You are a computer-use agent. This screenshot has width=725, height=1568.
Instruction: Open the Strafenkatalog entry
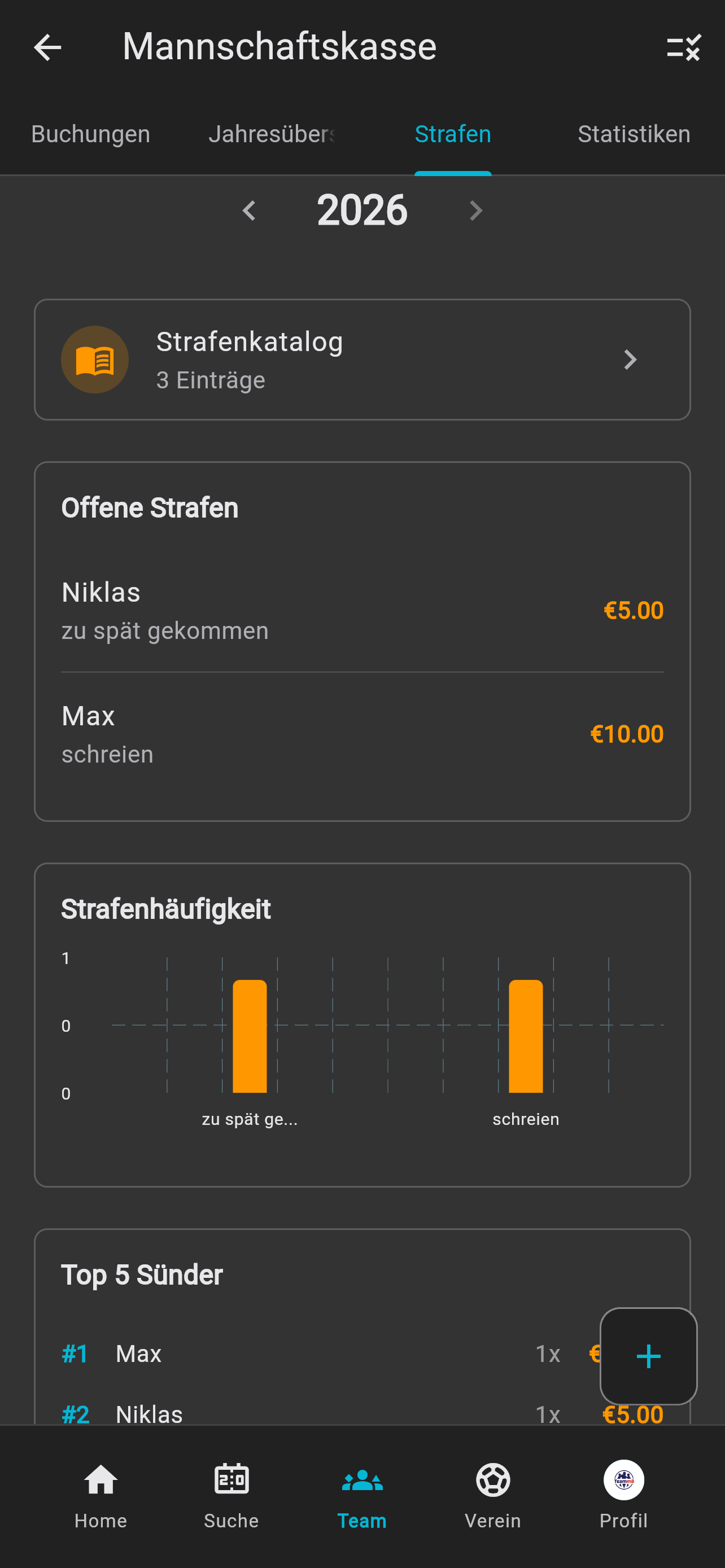coord(362,359)
